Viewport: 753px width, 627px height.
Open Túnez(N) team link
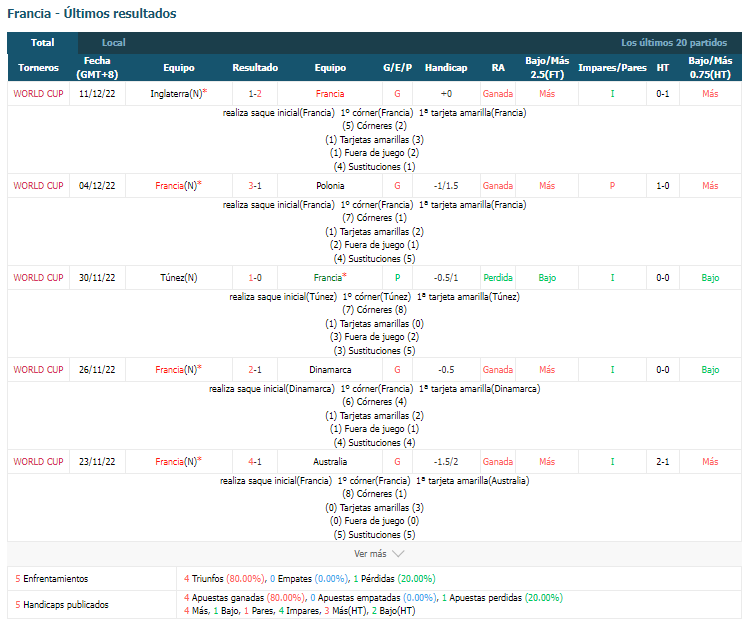tap(179, 277)
